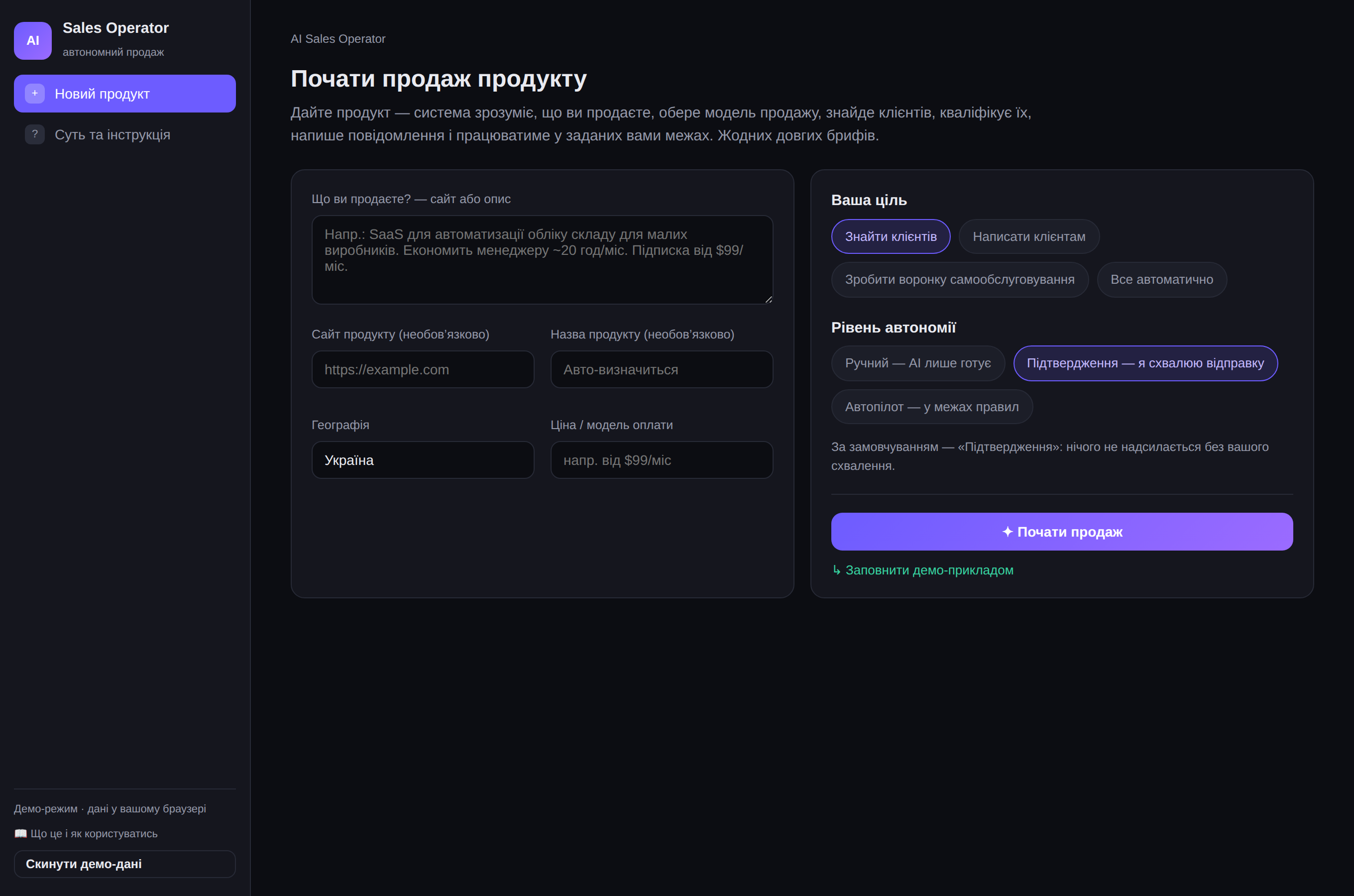
Task: Click the sparkle icon on Почати продаж
Action: pos(1007,532)
